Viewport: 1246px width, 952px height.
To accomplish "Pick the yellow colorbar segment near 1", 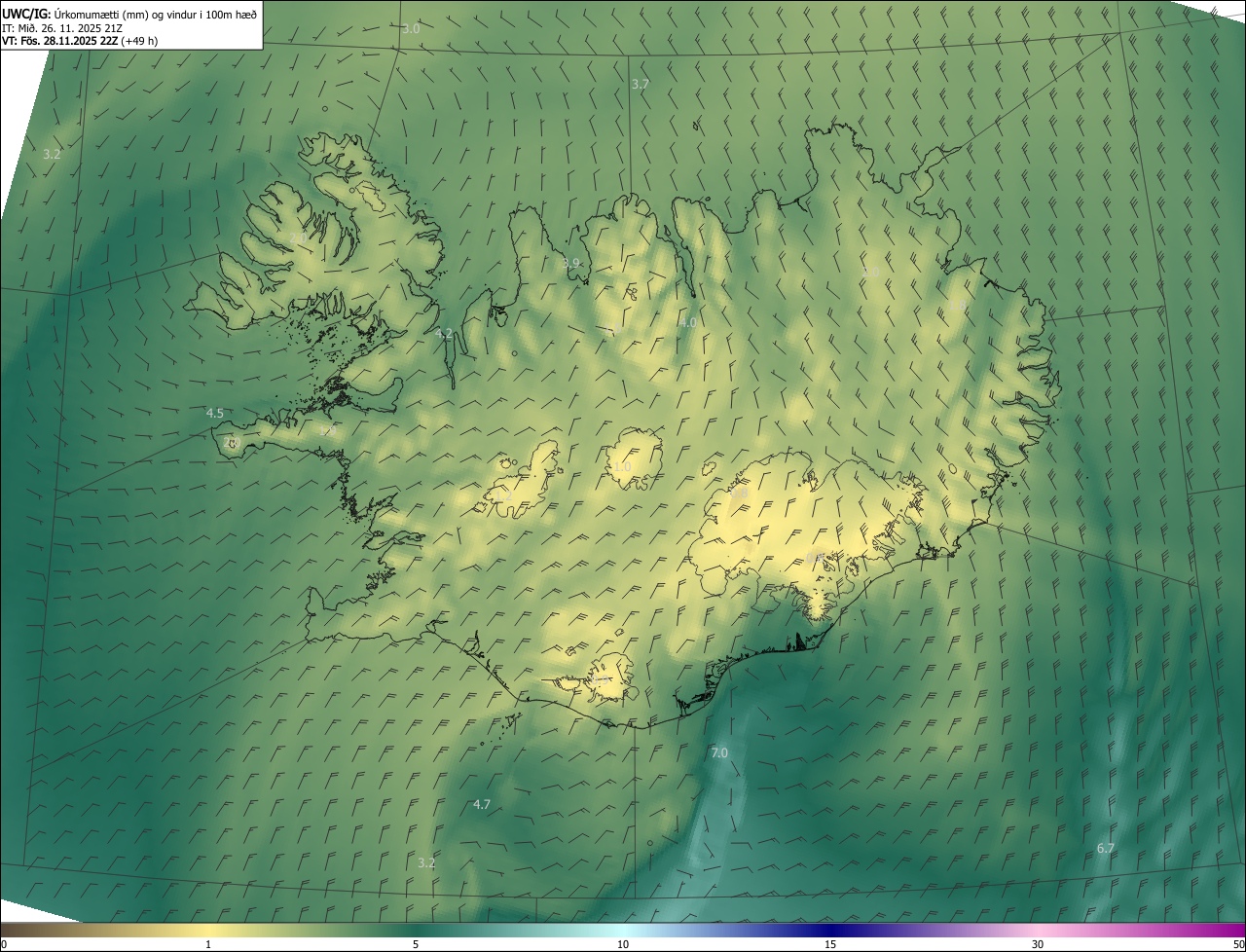I will point(208,930).
